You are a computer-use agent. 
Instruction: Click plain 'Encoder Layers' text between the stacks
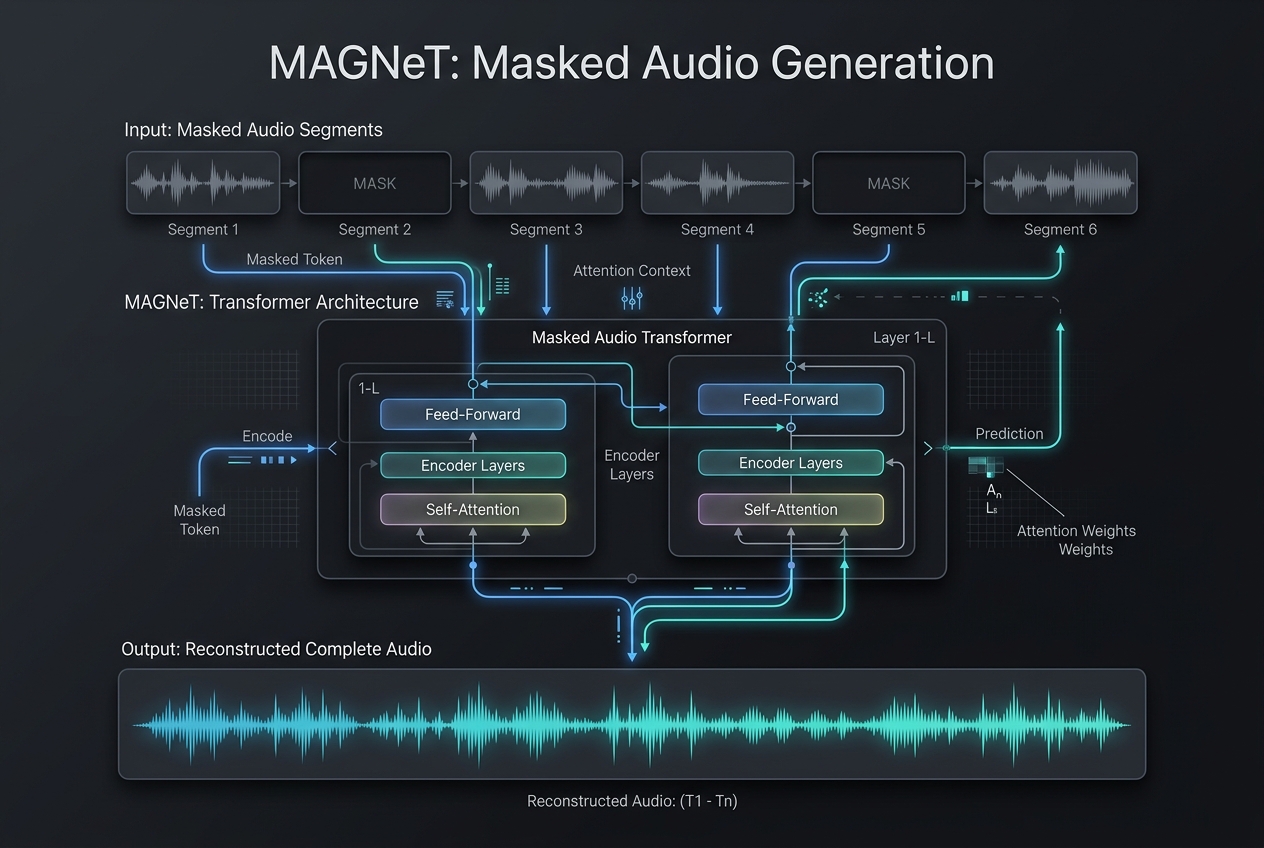(632, 465)
